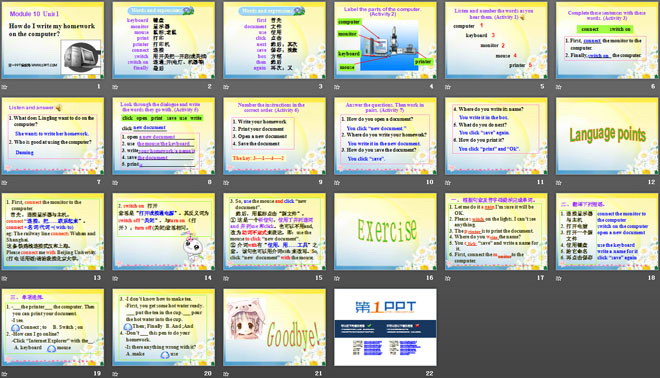This screenshot has width=660, height=378.
Task: Select the 'Goodbye!' slide
Action: pyautogui.click(x=274, y=327)
